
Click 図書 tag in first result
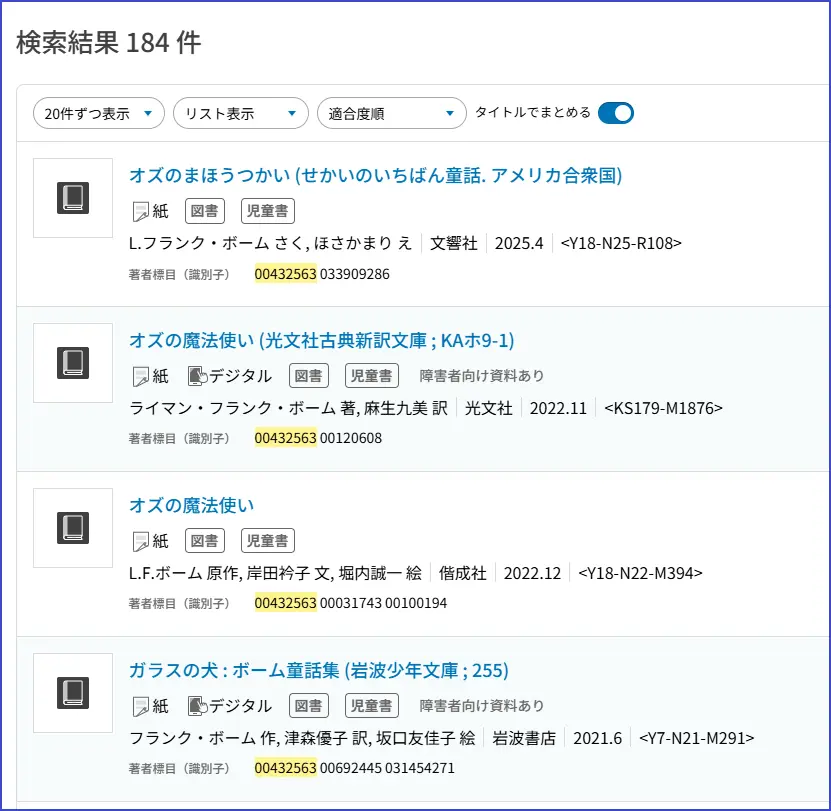[205, 211]
